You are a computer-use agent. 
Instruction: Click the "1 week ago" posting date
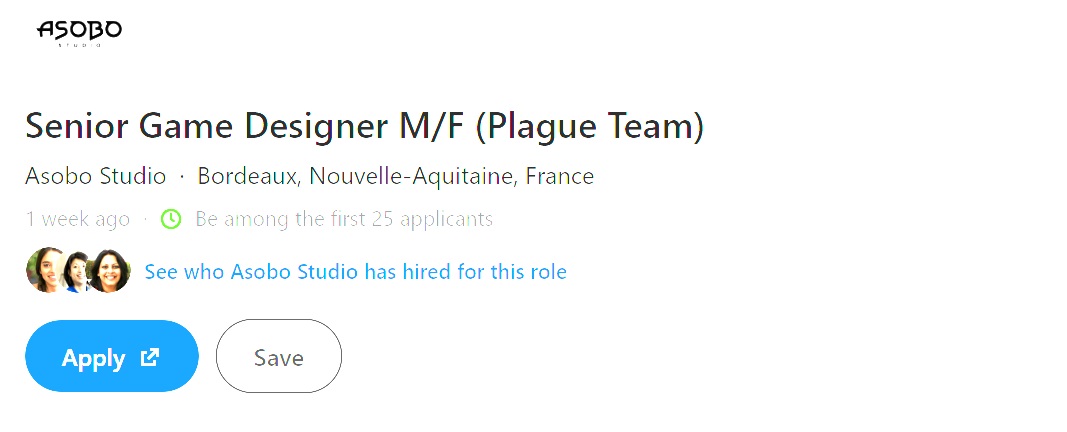(77, 219)
